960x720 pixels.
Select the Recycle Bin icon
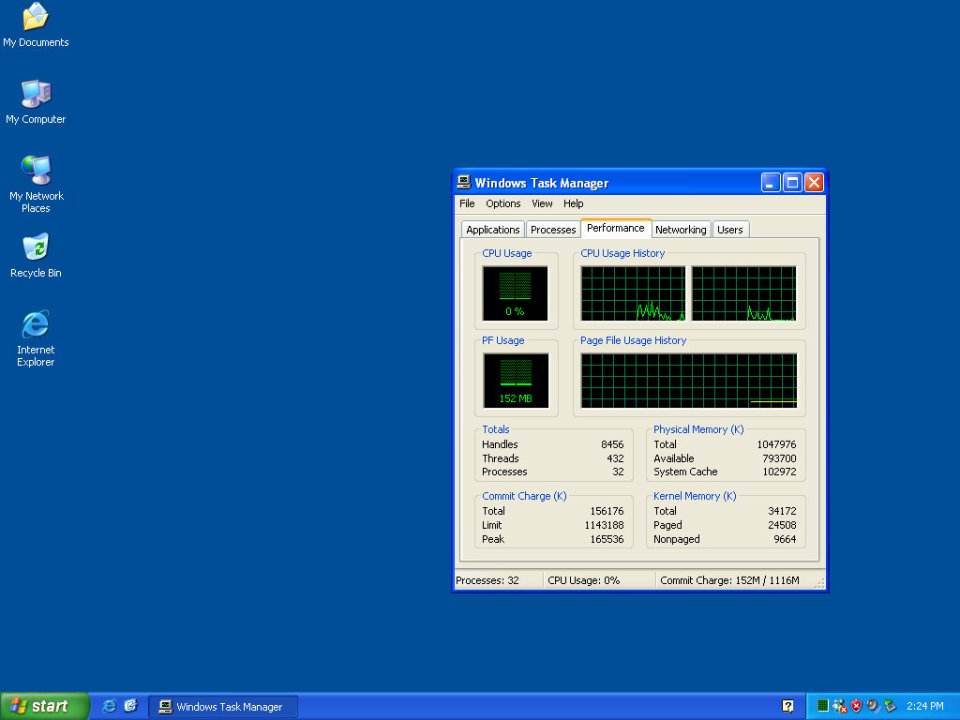pyautogui.click(x=35, y=248)
